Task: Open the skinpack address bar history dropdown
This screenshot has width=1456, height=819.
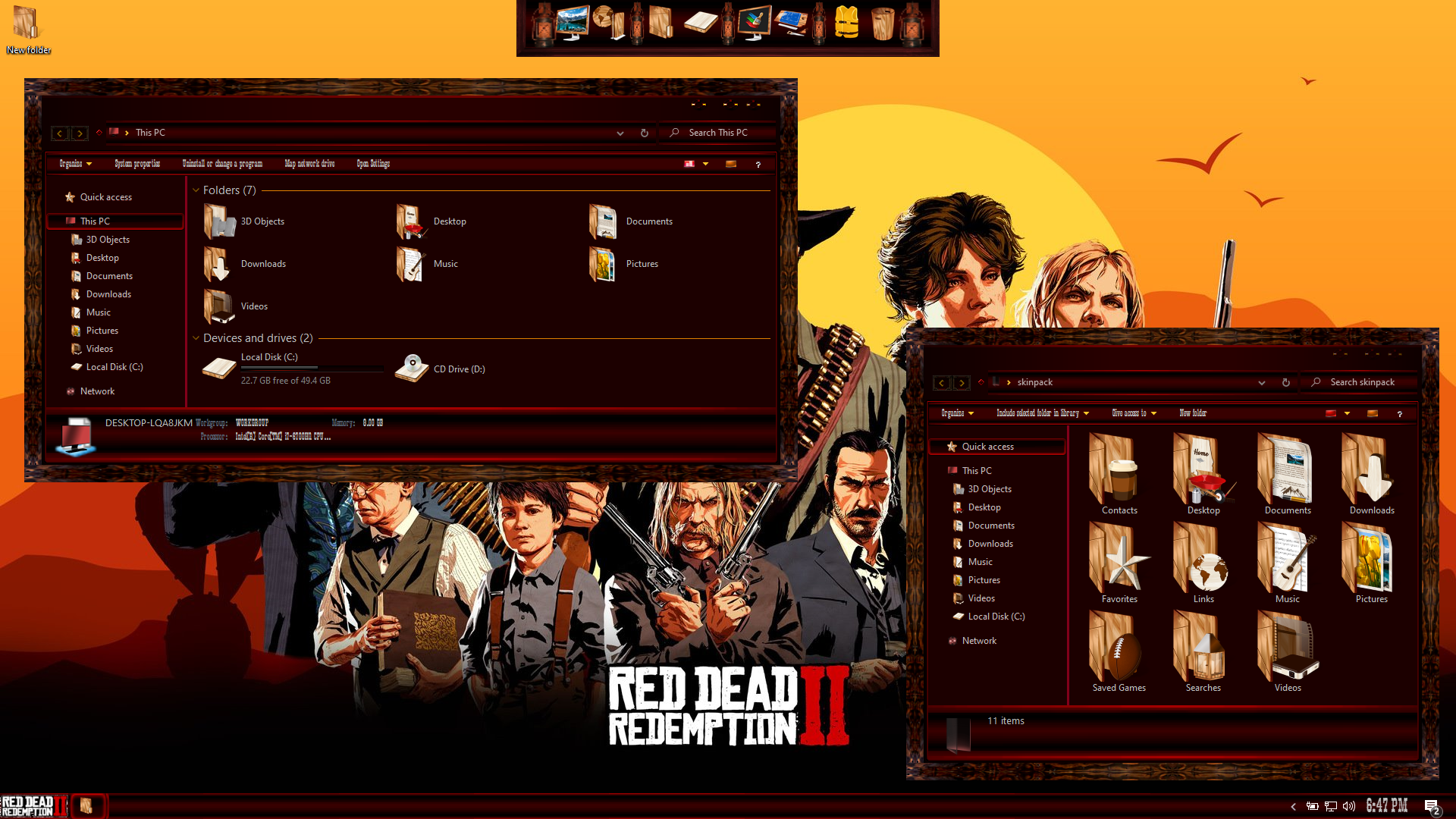Action: (x=1261, y=382)
